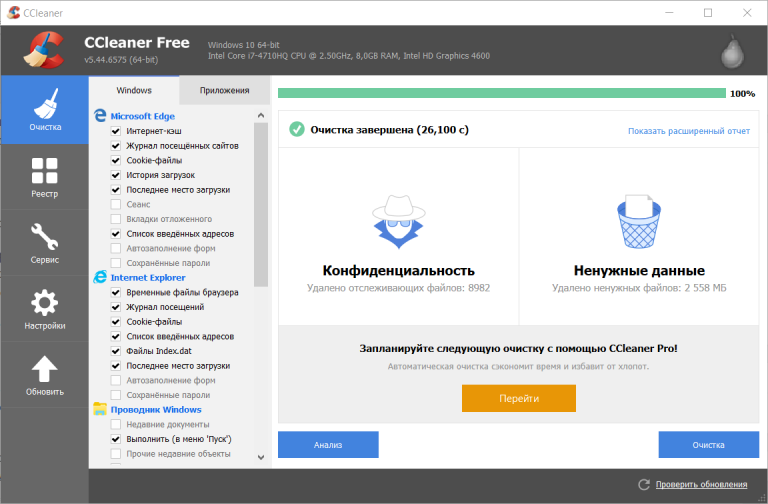Open the Сервис wrench section
Screen dimensions: 768x504
45,243
